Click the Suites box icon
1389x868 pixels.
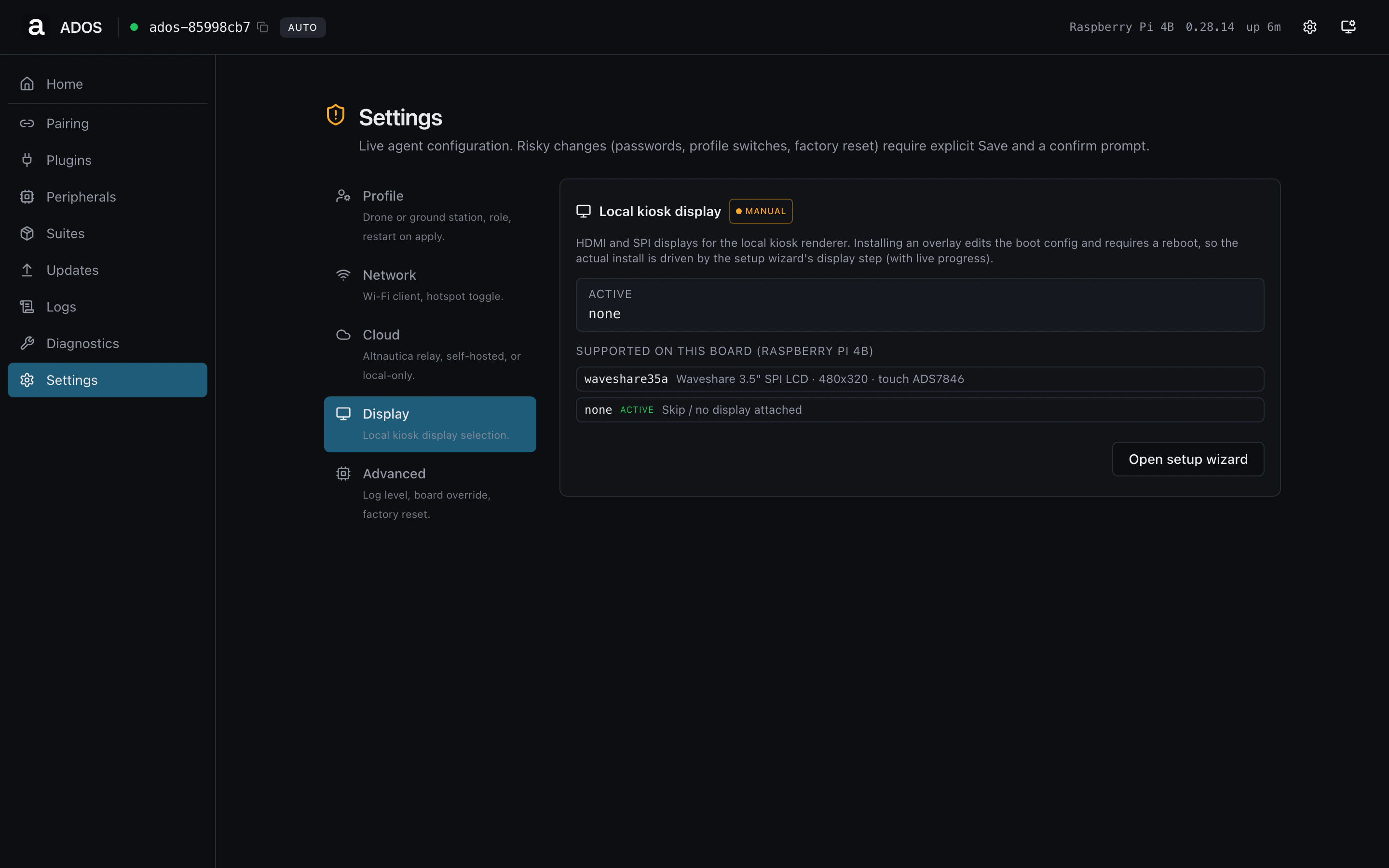pos(27,234)
